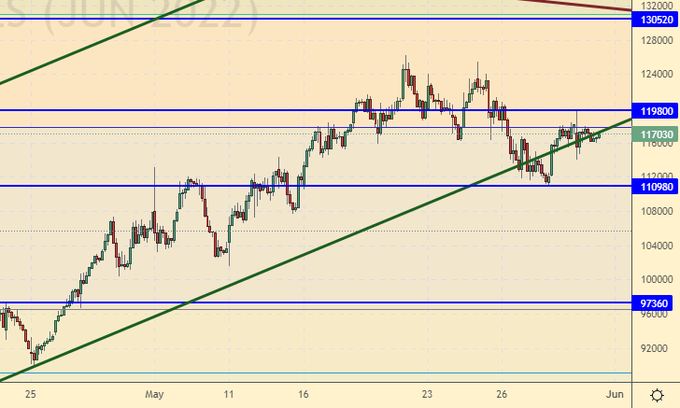
Task: Click the 100000 price scale tick
Action: click(x=655, y=280)
